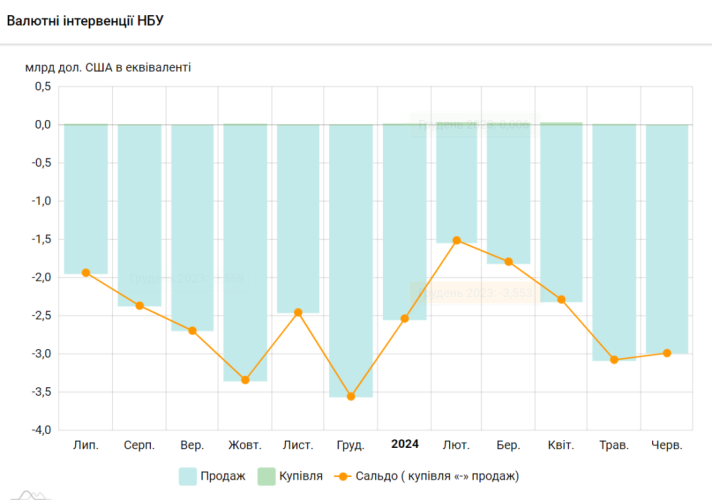Click the Груд. x-axis month label
This screenshot has height=500, width=712.
[x=351, y=444]
